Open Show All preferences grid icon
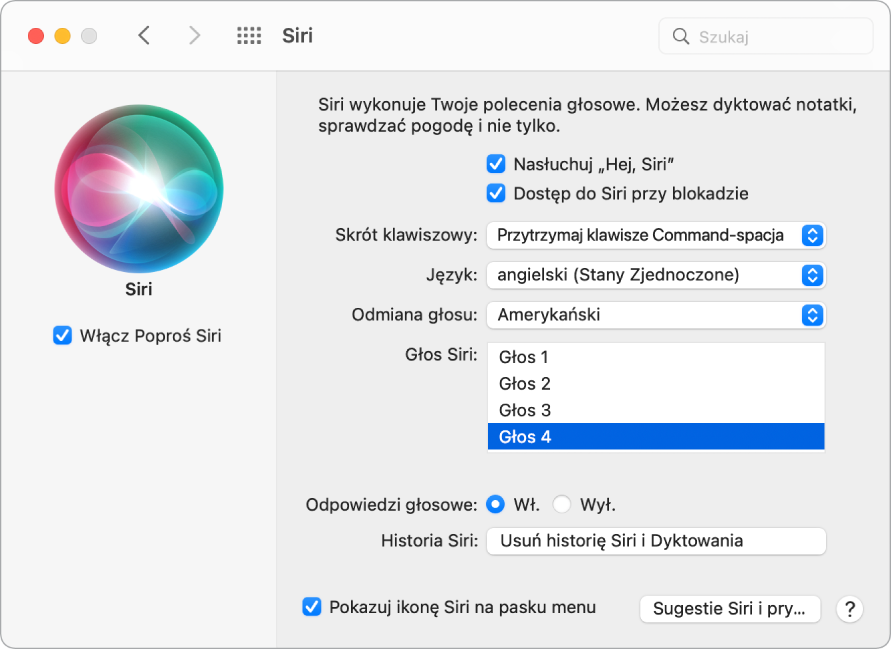The height and width of the screenshot is (649, 891). [x=248, y=34]
